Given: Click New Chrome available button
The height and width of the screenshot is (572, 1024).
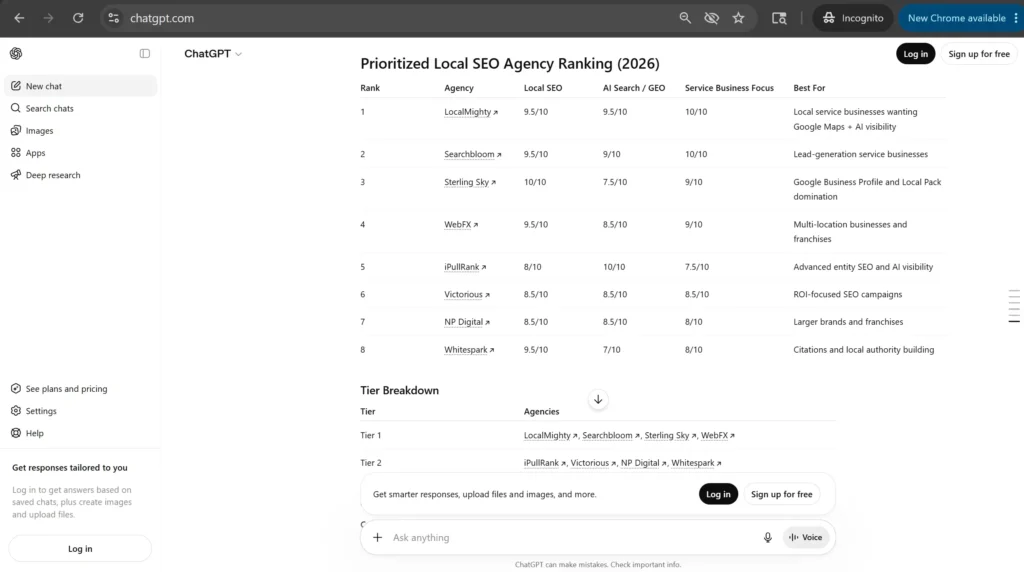Looking at the screenshot, I should coord(956,18).
